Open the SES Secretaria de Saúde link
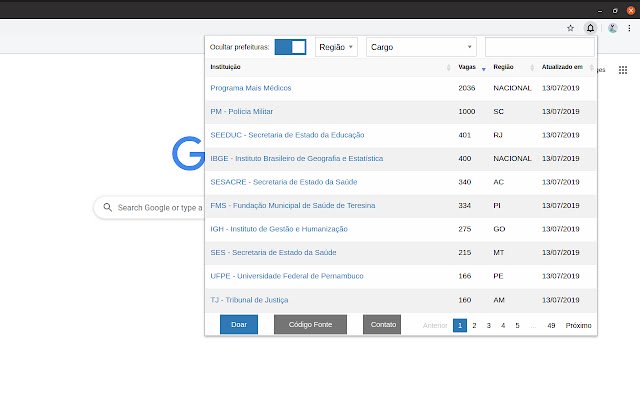The height and width of the screenshot is (400, 640). (273, 252)
